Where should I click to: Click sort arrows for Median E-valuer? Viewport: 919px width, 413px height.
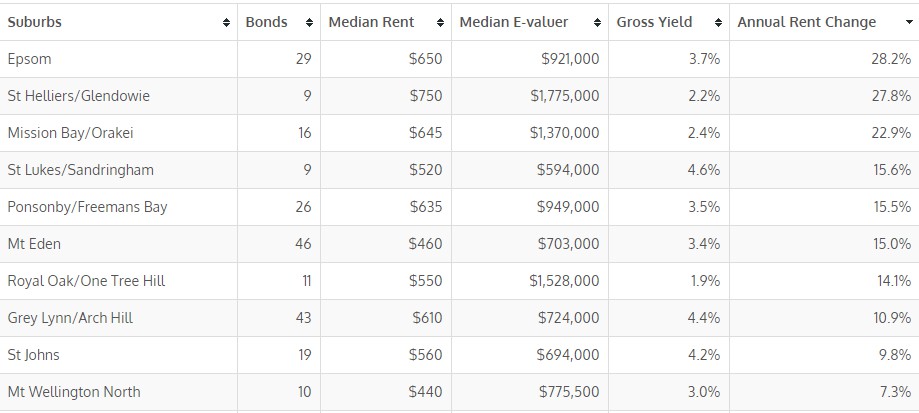click(x=597, y=22)
